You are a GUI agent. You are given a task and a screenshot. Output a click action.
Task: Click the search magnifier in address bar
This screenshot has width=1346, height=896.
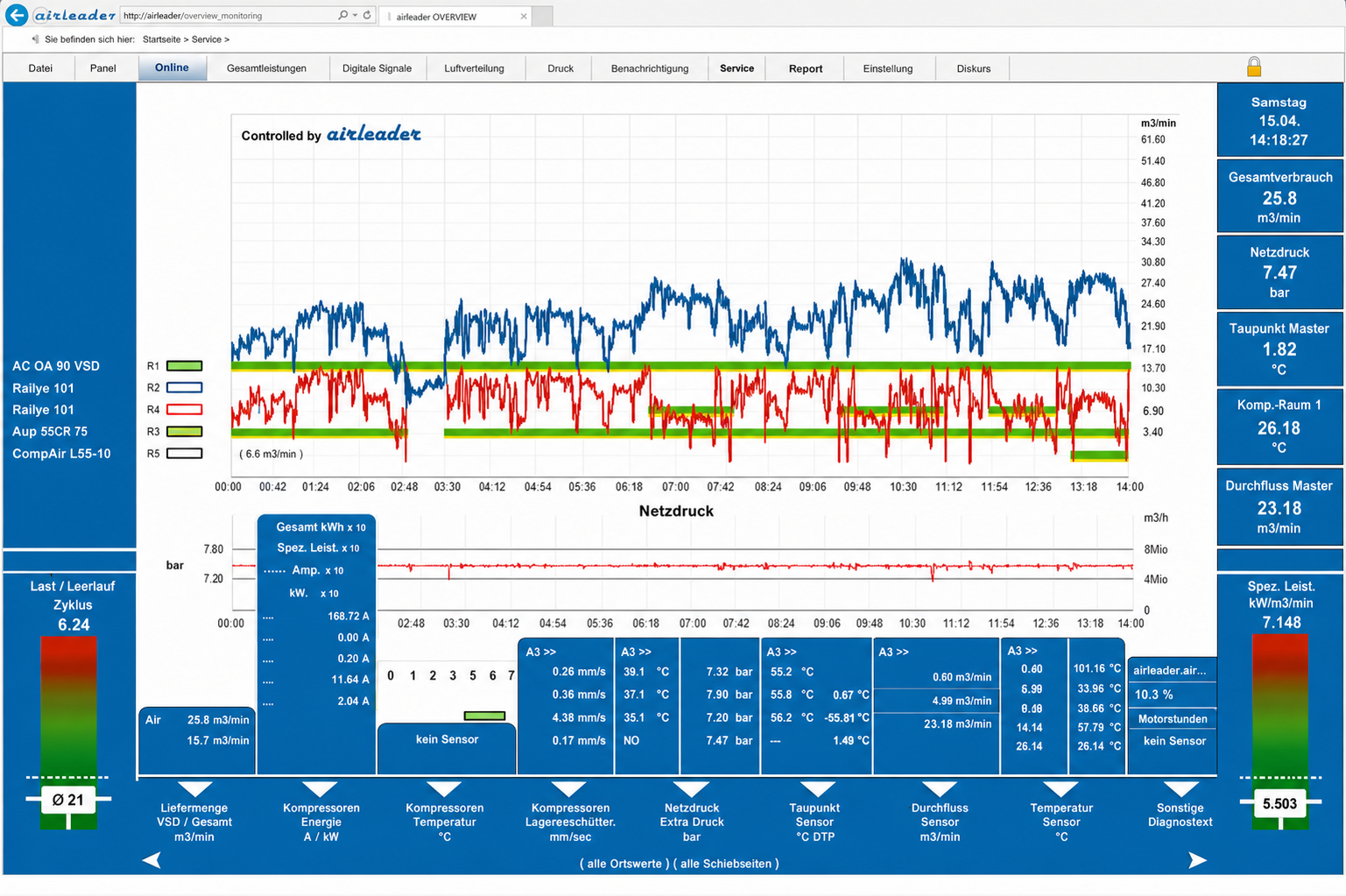tap(343, 15)
